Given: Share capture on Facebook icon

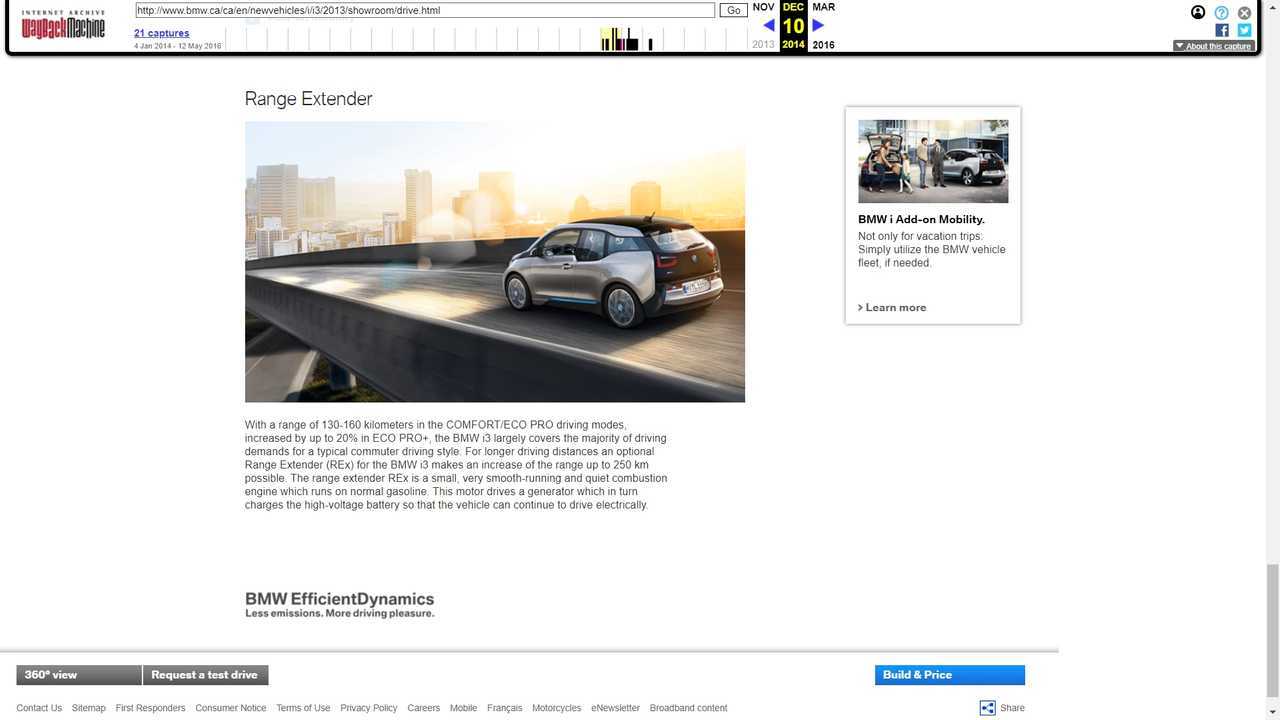Looking at the screenshot, I should click(1222, 30).
